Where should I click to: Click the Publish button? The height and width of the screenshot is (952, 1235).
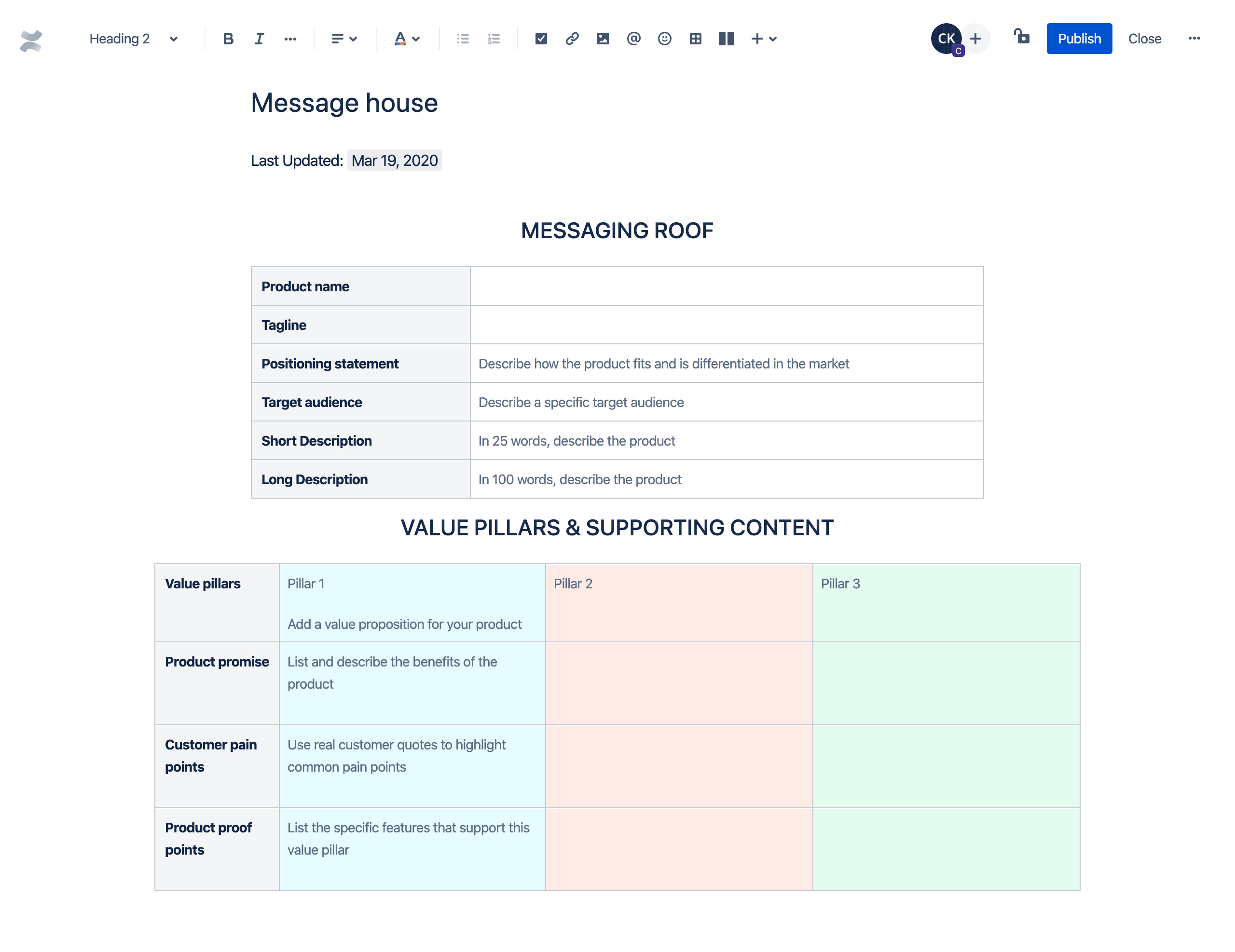coord(1079,39)
